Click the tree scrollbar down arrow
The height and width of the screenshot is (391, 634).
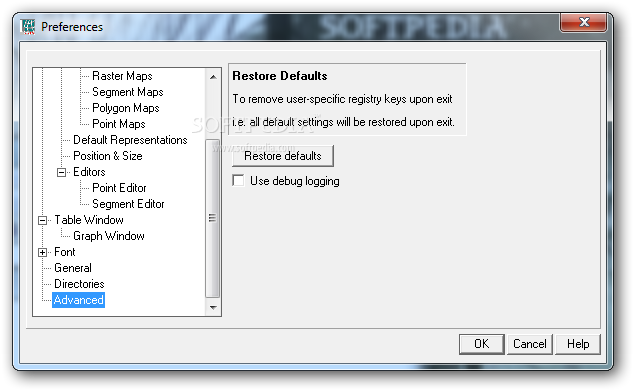pos(213,307)
